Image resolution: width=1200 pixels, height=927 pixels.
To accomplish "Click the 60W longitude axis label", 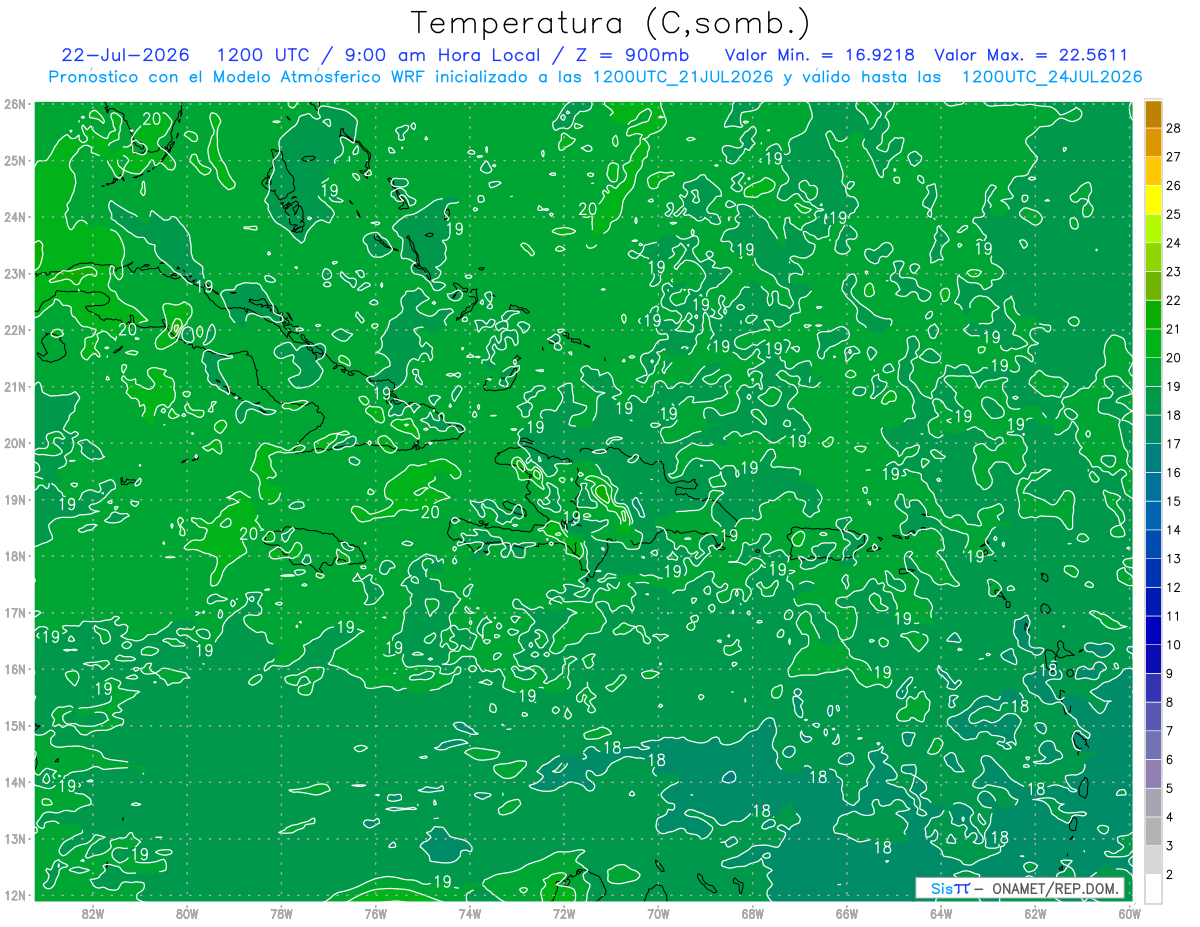I will pyautogui.click(x=1129, y=913).
